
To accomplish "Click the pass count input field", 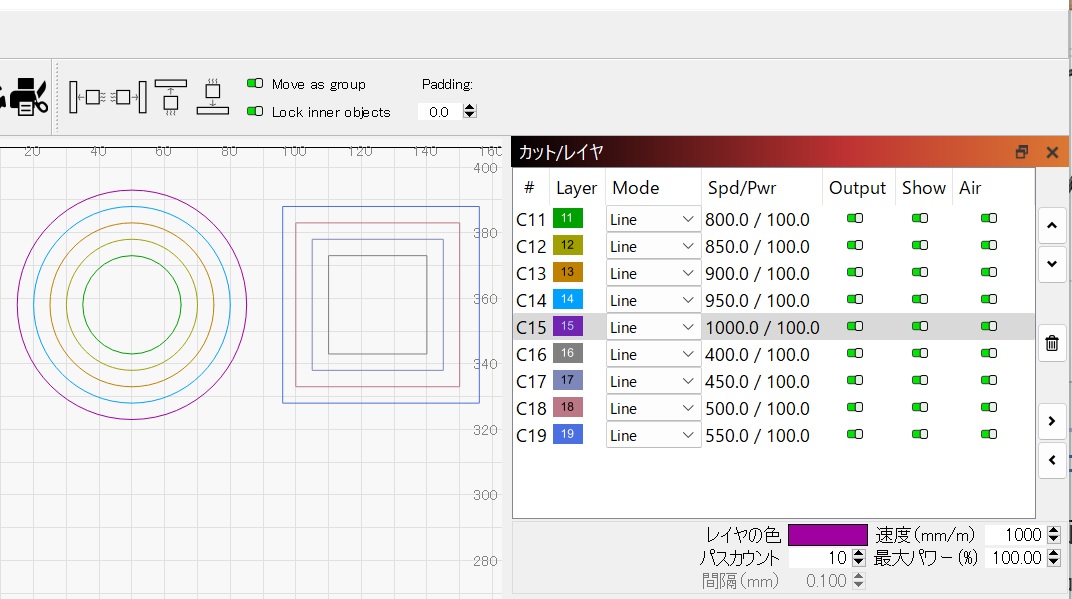I will (x=818, y=558).
